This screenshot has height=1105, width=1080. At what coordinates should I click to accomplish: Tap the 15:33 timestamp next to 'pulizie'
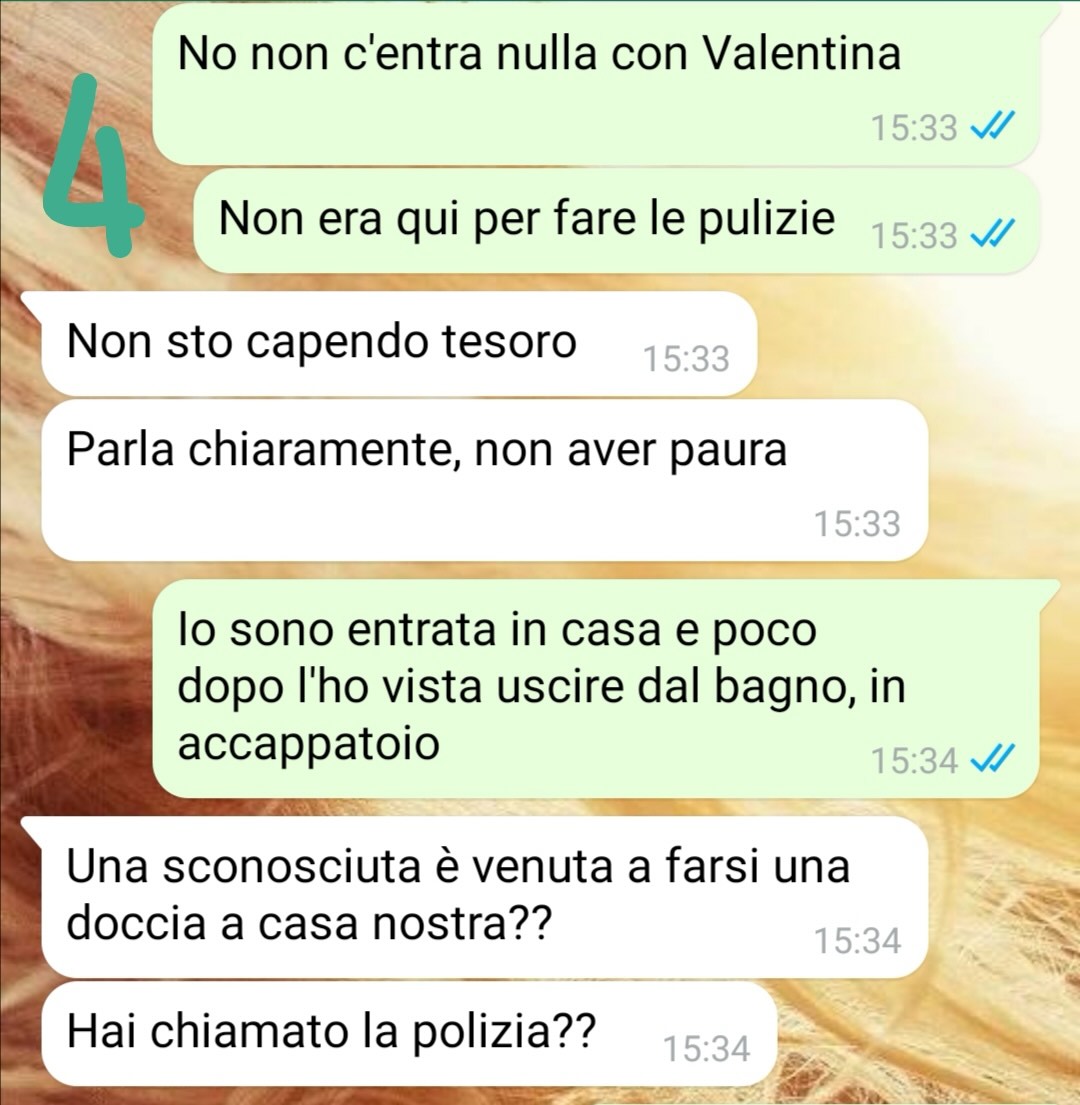coord(914,235)
